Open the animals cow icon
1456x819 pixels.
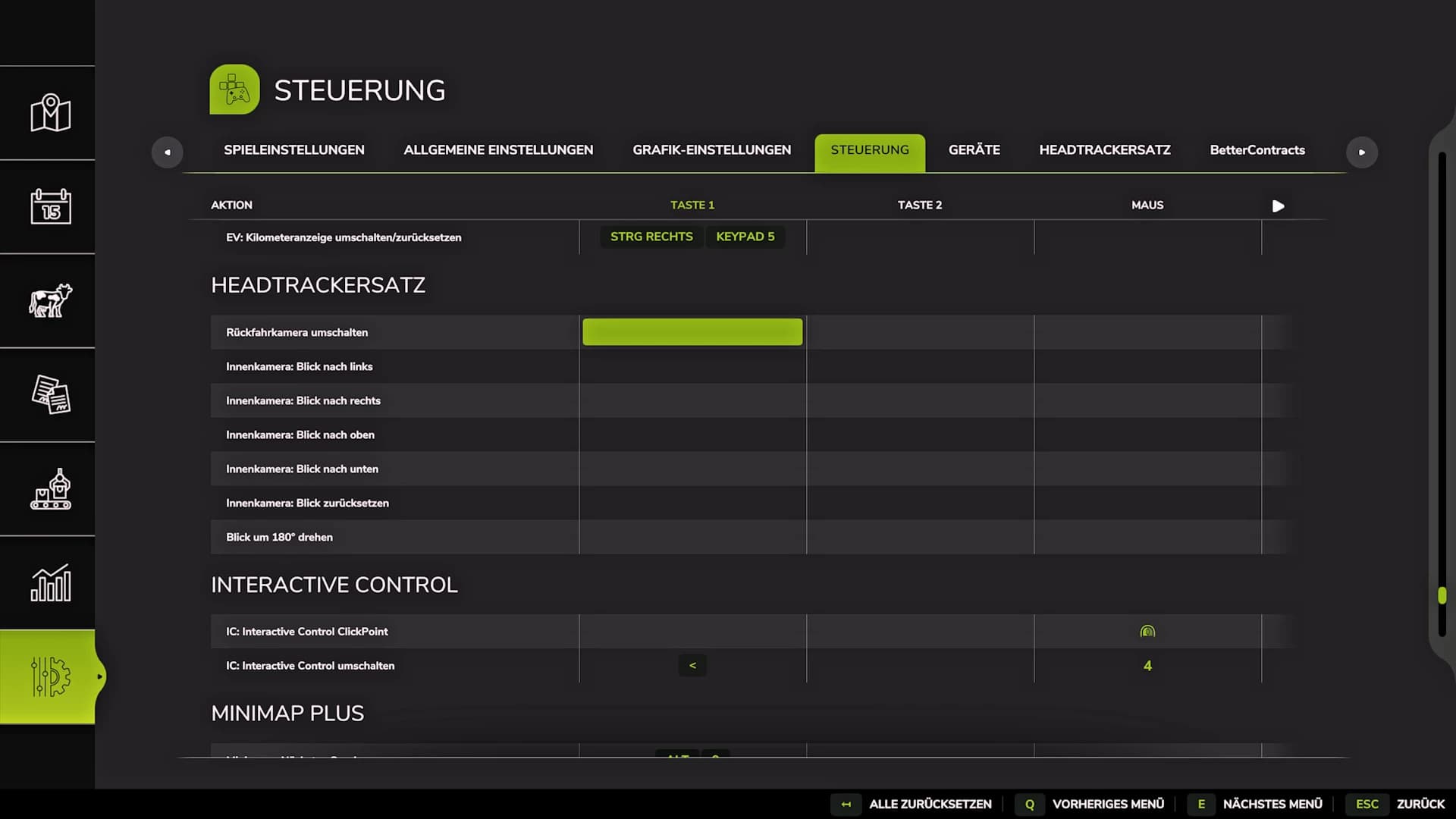tap(50, 300)
